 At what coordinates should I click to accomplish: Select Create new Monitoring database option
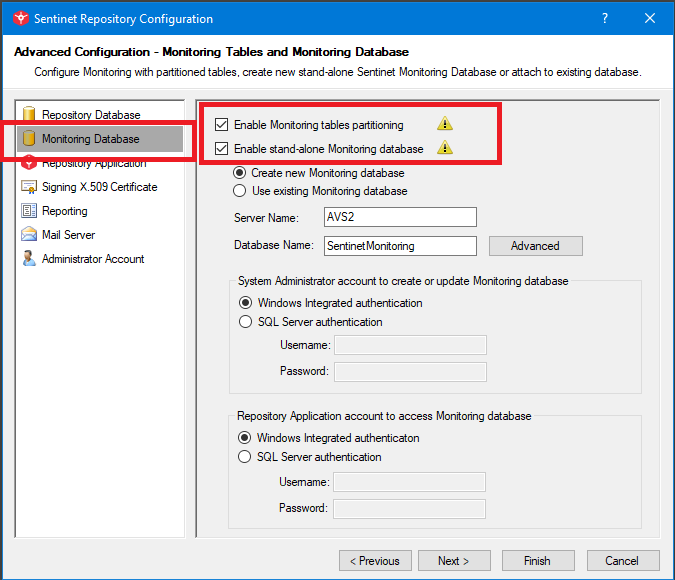(x=239, y=173)
